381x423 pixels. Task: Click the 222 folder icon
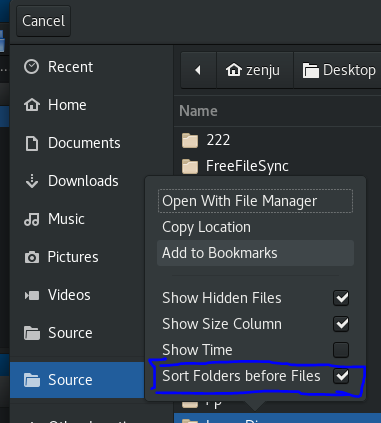pos(190,140)
